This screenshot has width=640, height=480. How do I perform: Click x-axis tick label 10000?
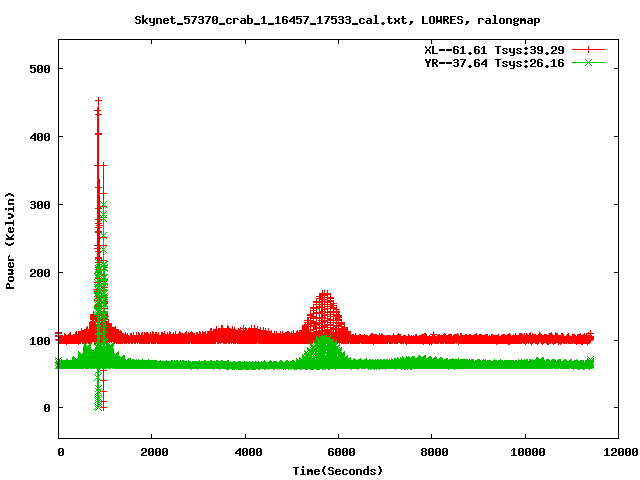pyautogui.click(x=528, y=452)
